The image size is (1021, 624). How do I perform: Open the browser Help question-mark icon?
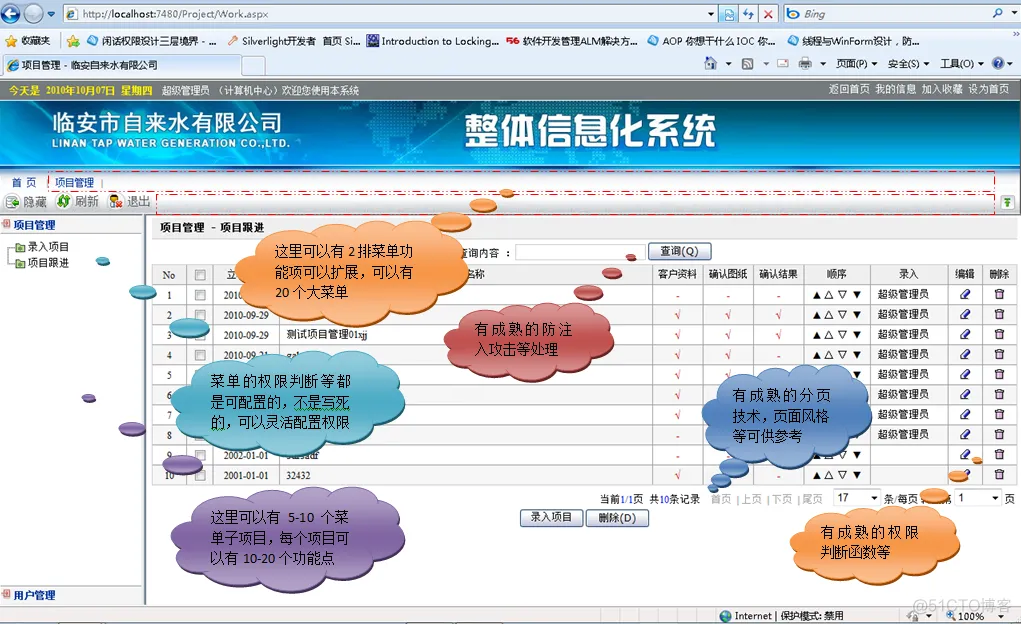[998, 63]
